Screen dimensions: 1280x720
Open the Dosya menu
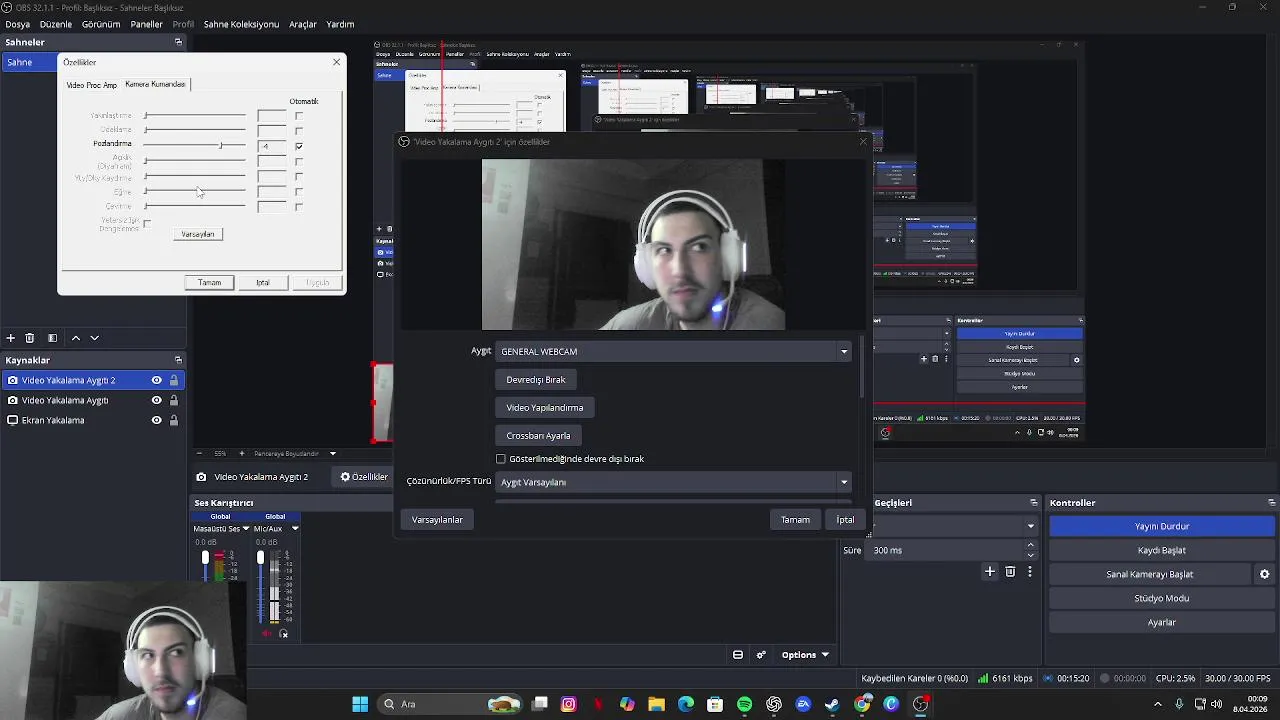click(x=17, y=24)
